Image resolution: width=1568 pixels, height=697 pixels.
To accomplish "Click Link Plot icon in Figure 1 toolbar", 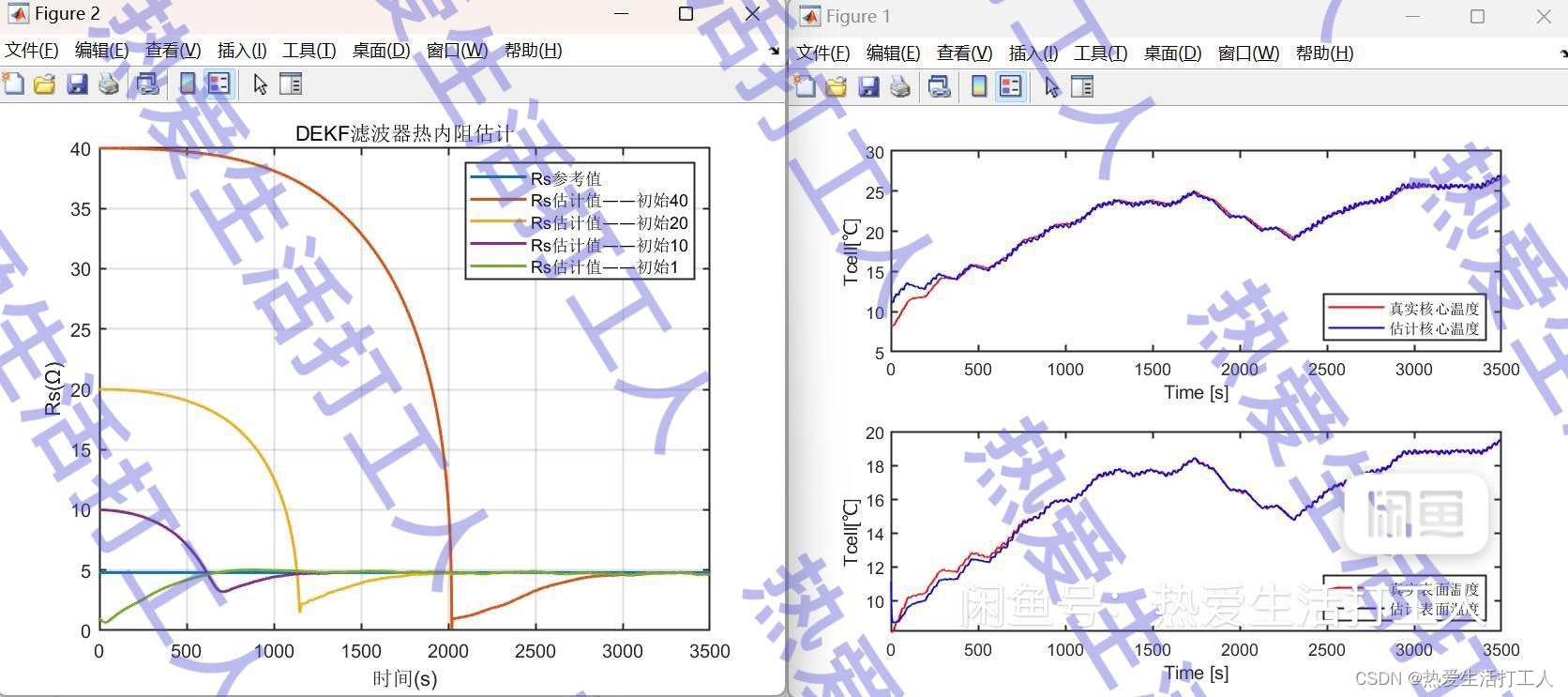I will pyautogui.click(x=939, y=87).
